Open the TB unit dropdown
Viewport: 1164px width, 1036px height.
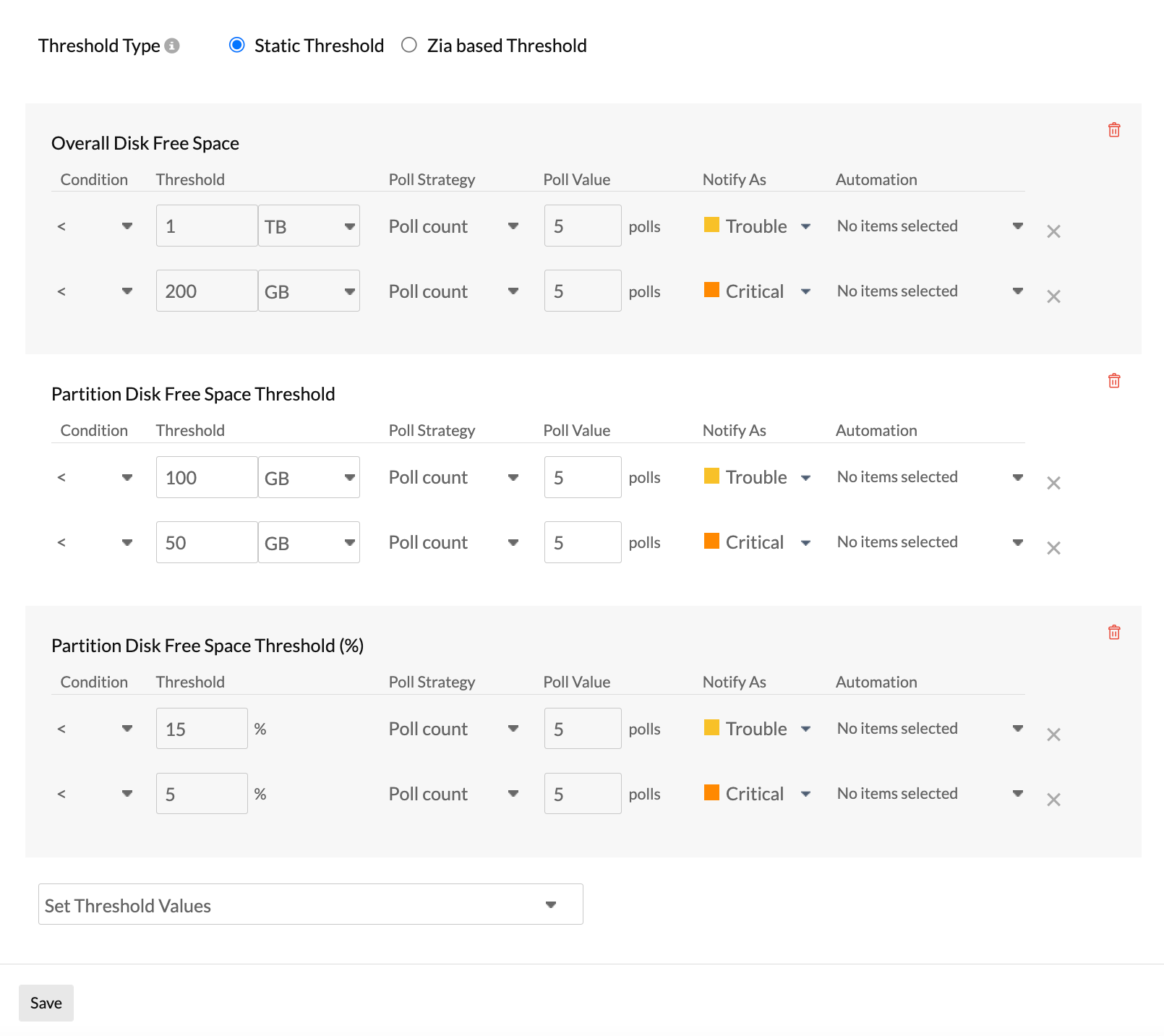coord(309,226)
